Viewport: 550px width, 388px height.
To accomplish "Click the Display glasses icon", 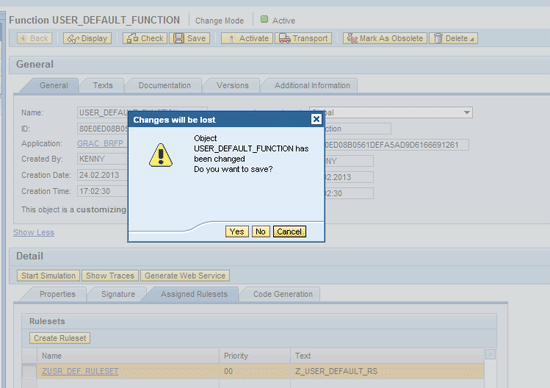I will coord(73,39).
